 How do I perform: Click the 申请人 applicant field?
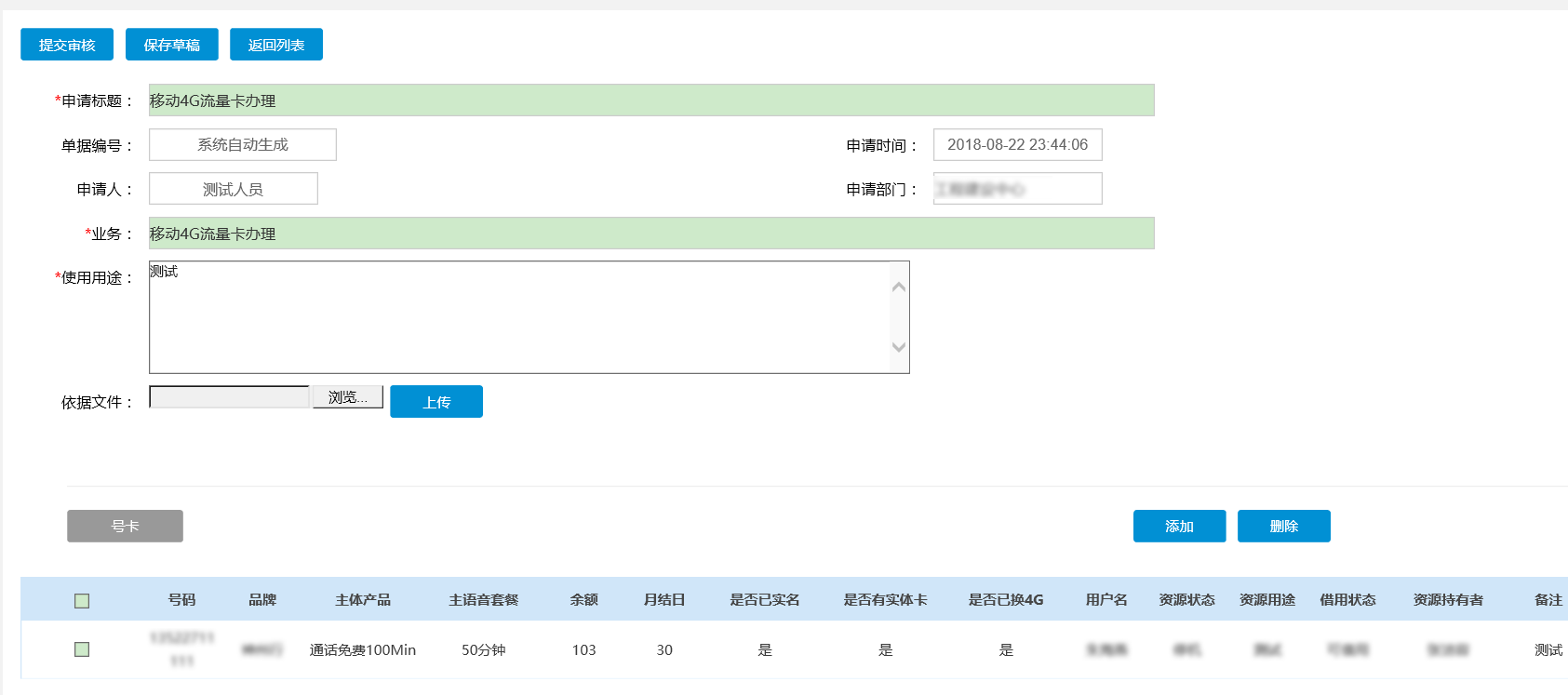pos(234,189)
